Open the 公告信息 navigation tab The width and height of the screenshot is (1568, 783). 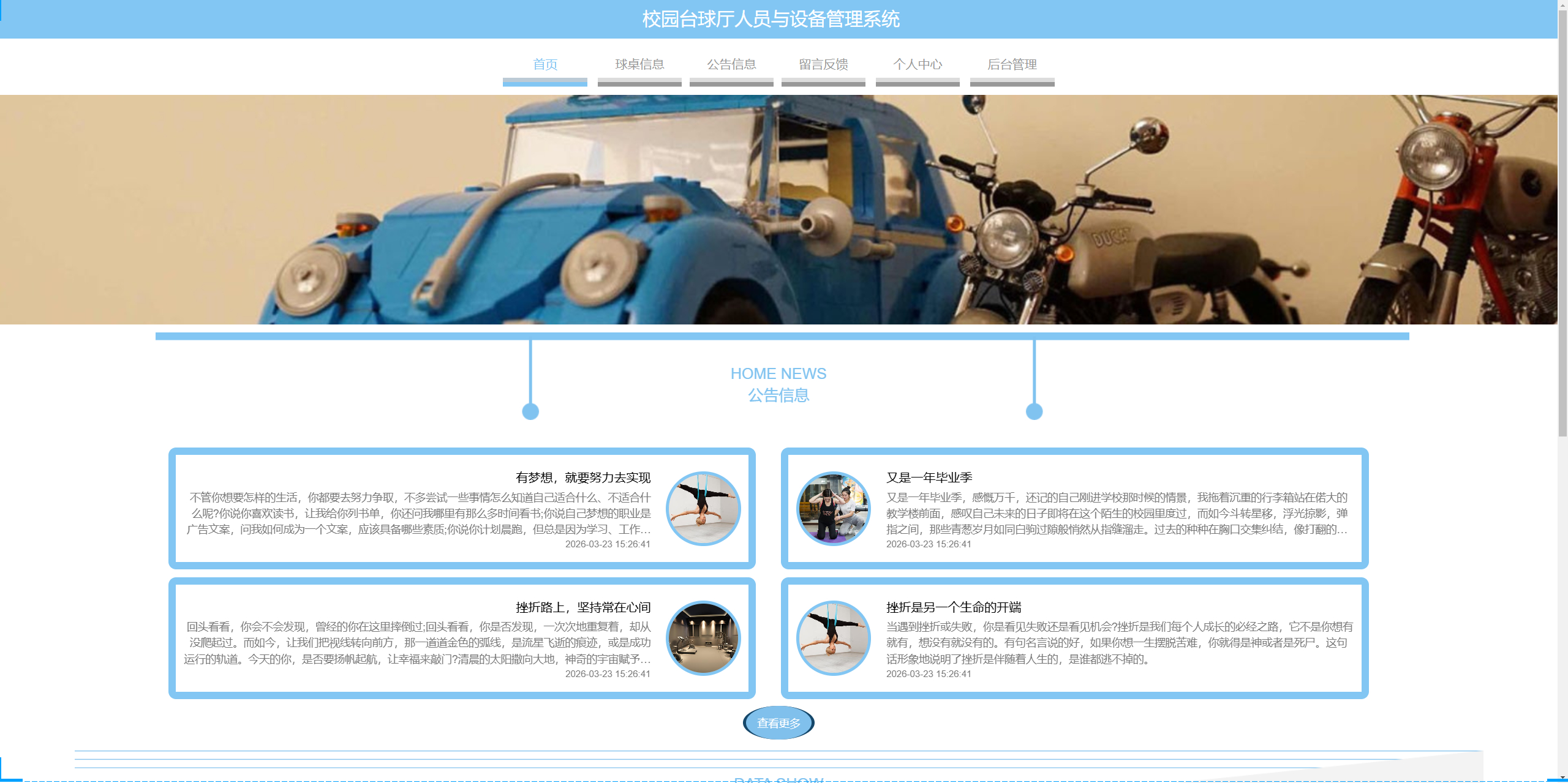coord(731,64)
